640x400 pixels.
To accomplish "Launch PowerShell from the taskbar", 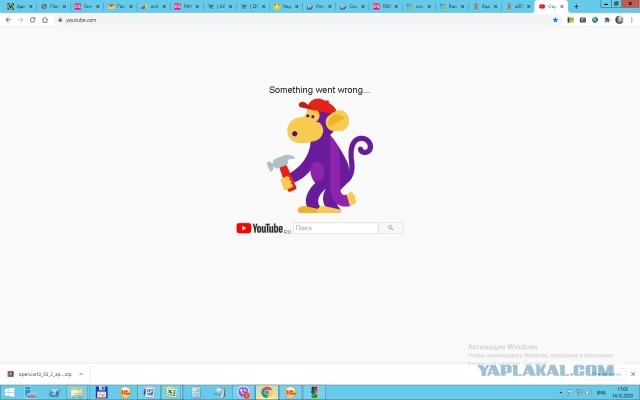I will tap(54, 393).
